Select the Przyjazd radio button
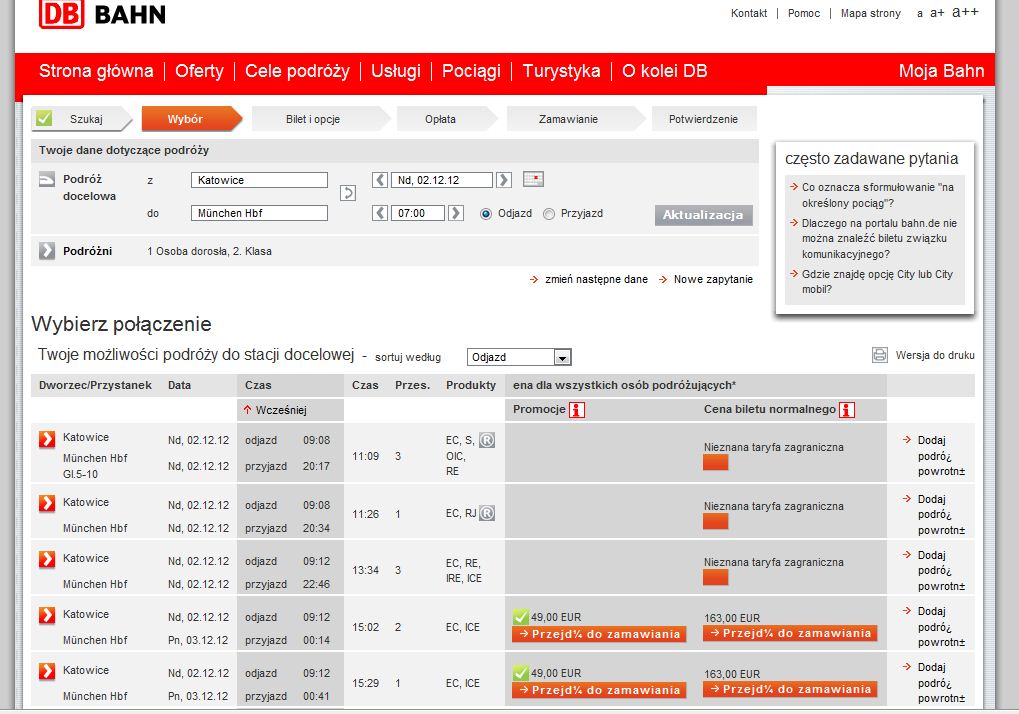The height and width of the screenshot is (714, 1019). click(x=549, y=214)
